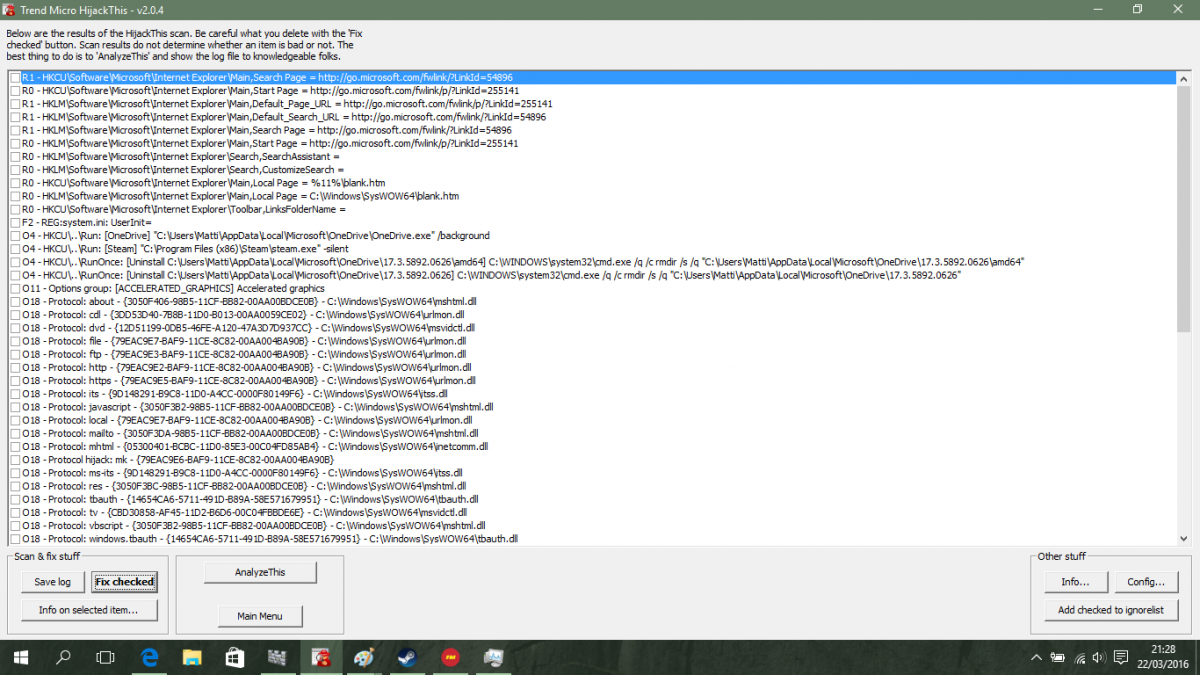
Task: Open the Config... button
Action: (x=1146, y=582)
